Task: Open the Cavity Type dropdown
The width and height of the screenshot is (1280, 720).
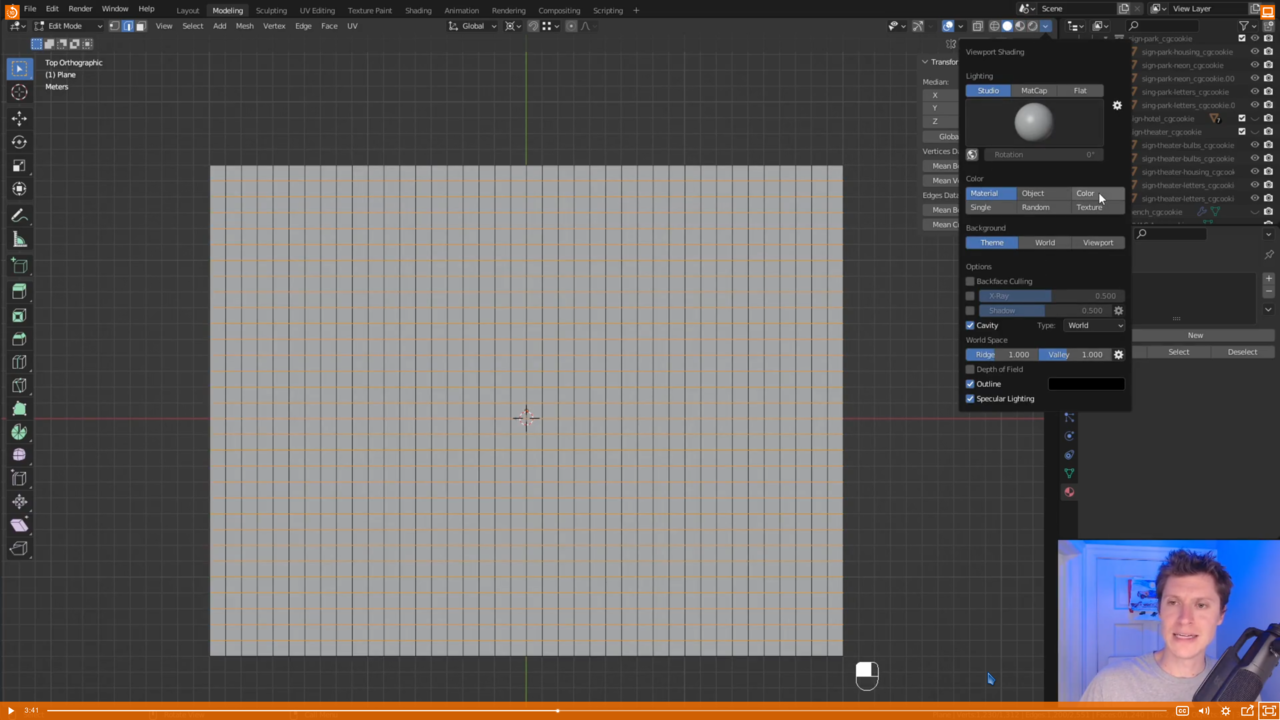Action: [x=1094, y=325]
